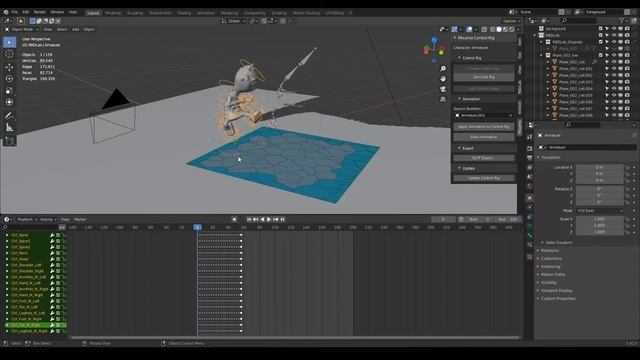Play the animation forward
This screenshot has height=360, width=640.
[269, 220]
